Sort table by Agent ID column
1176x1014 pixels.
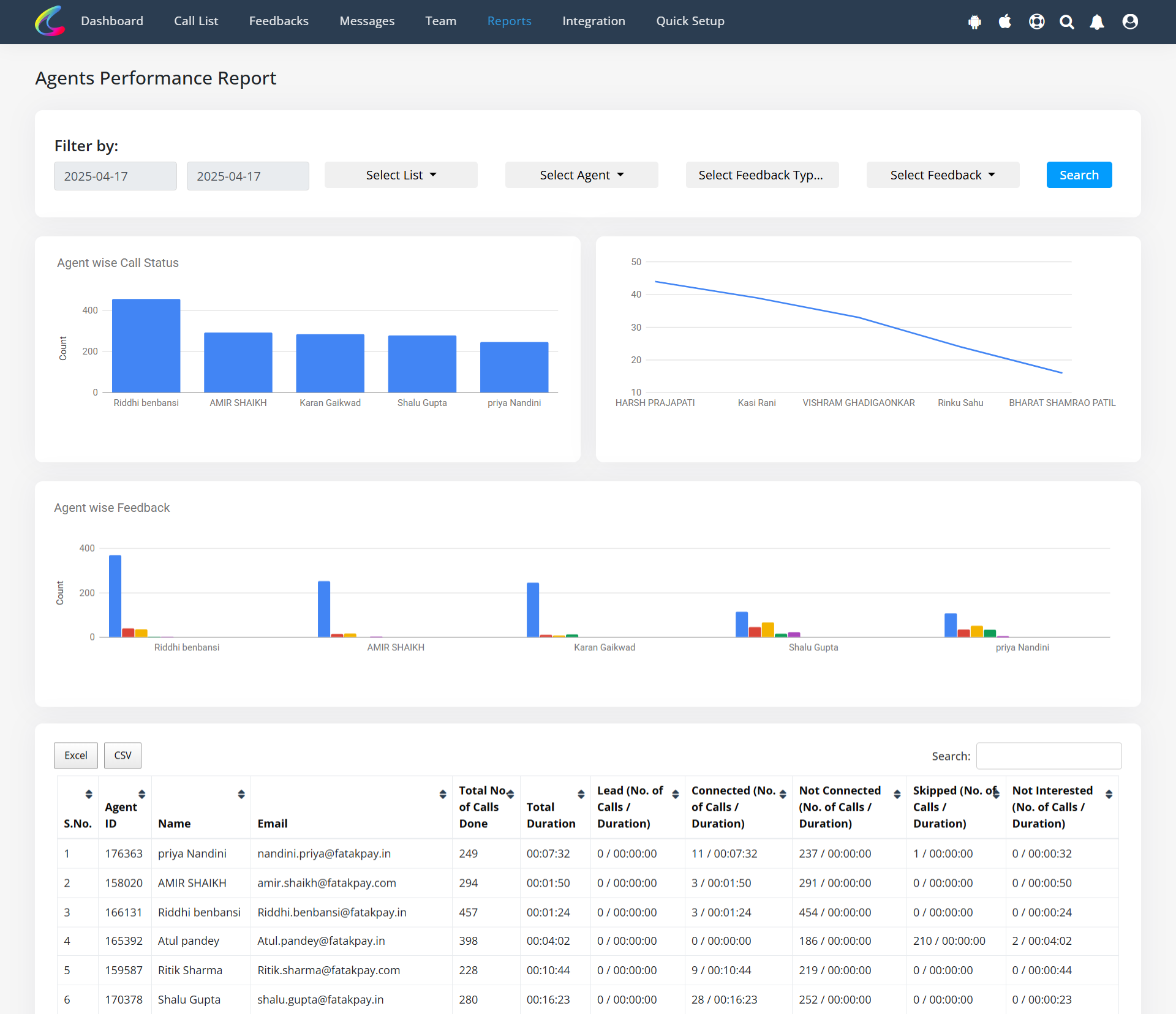click(141, 794)
